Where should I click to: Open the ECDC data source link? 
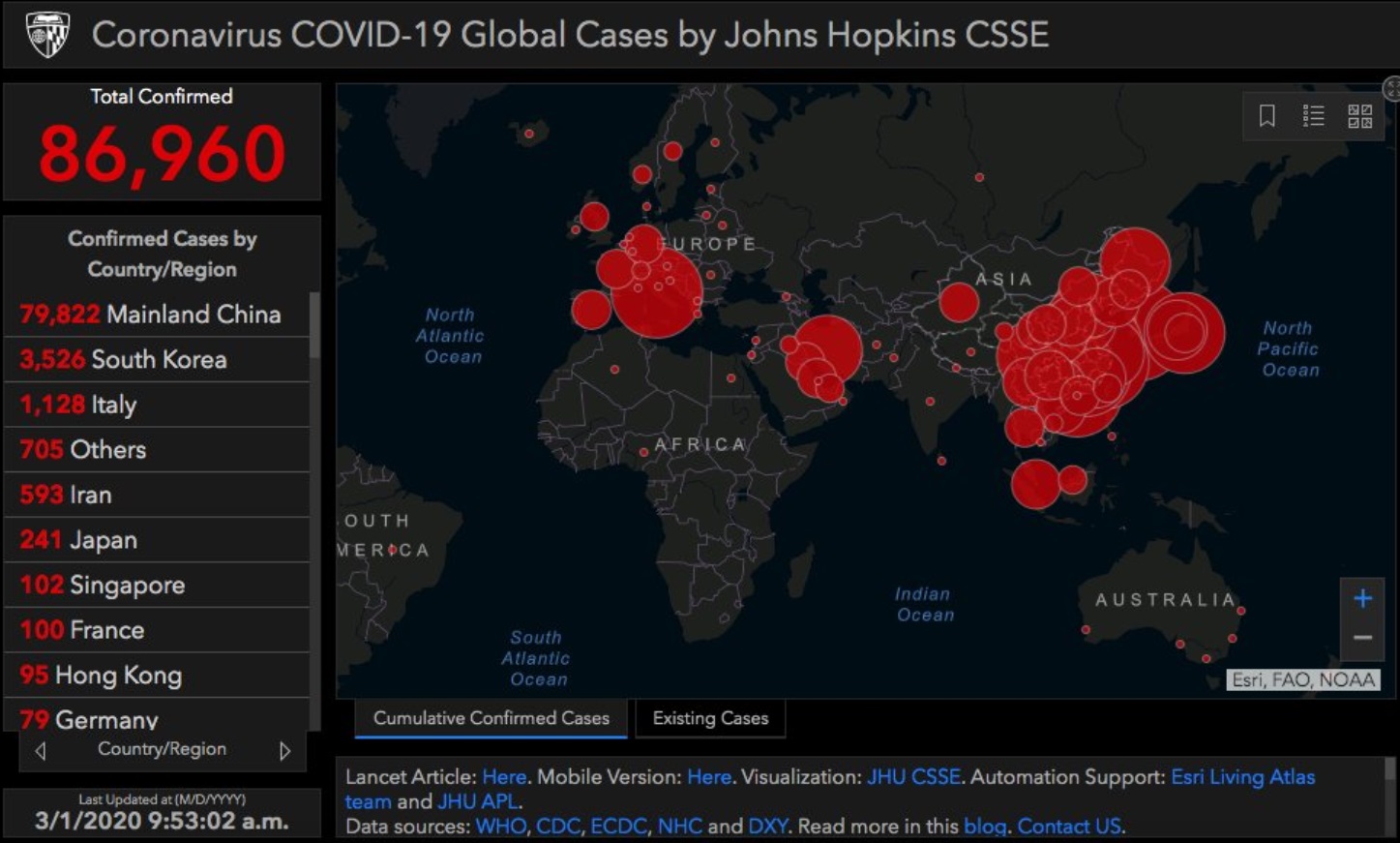(618, 827)
